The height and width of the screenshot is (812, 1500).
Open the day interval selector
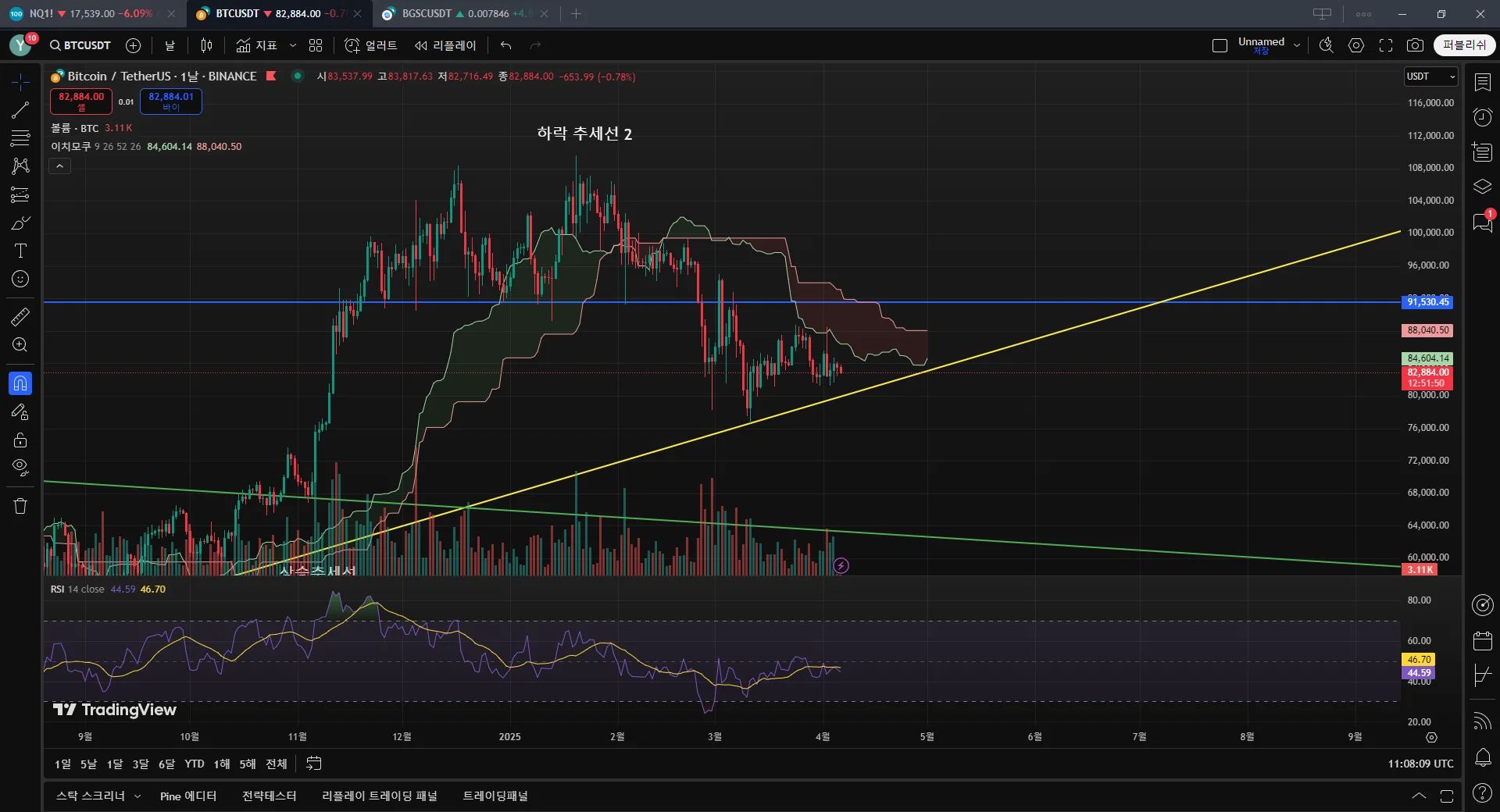[170, 45]
